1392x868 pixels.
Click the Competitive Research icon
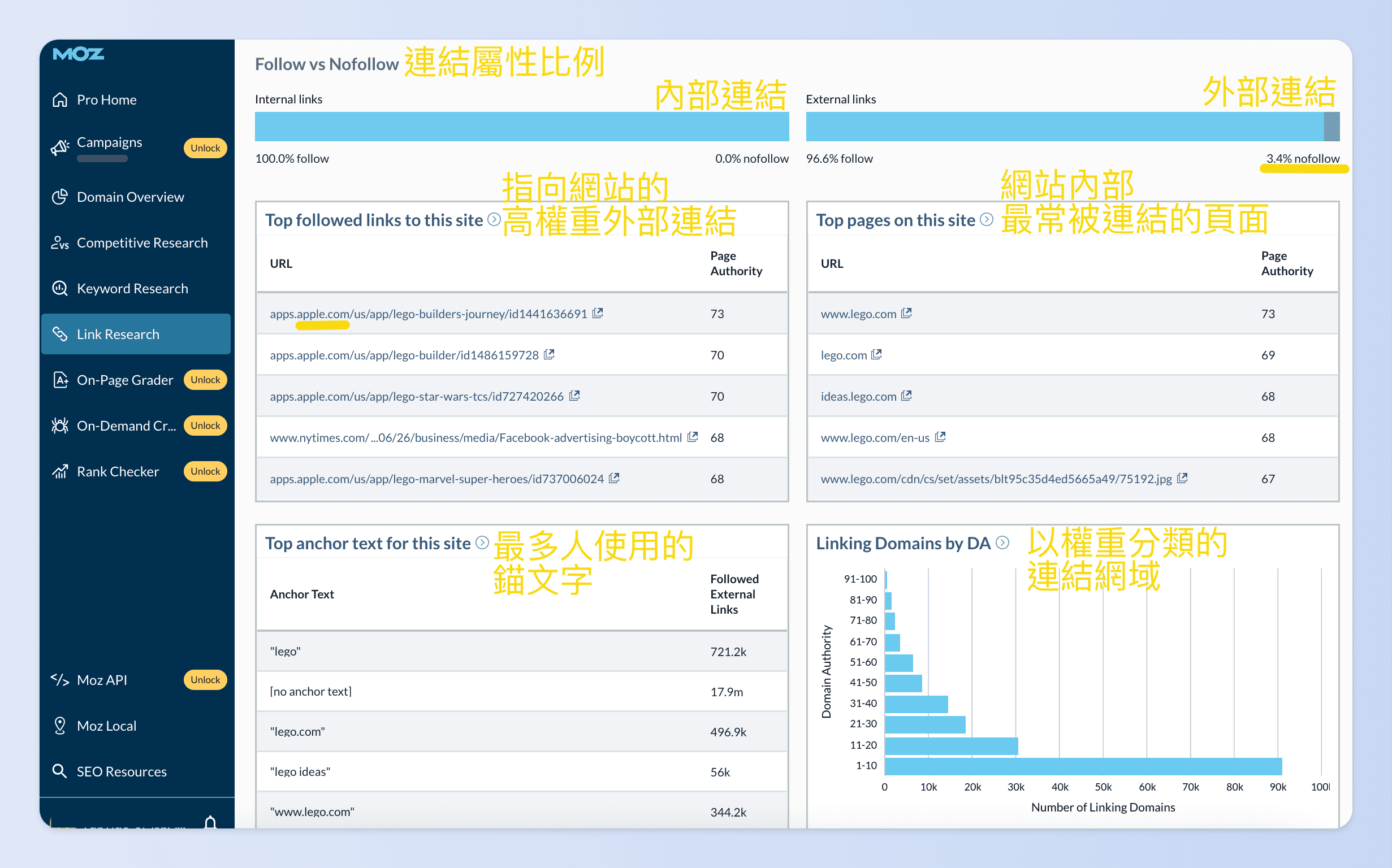click(60, 242)
